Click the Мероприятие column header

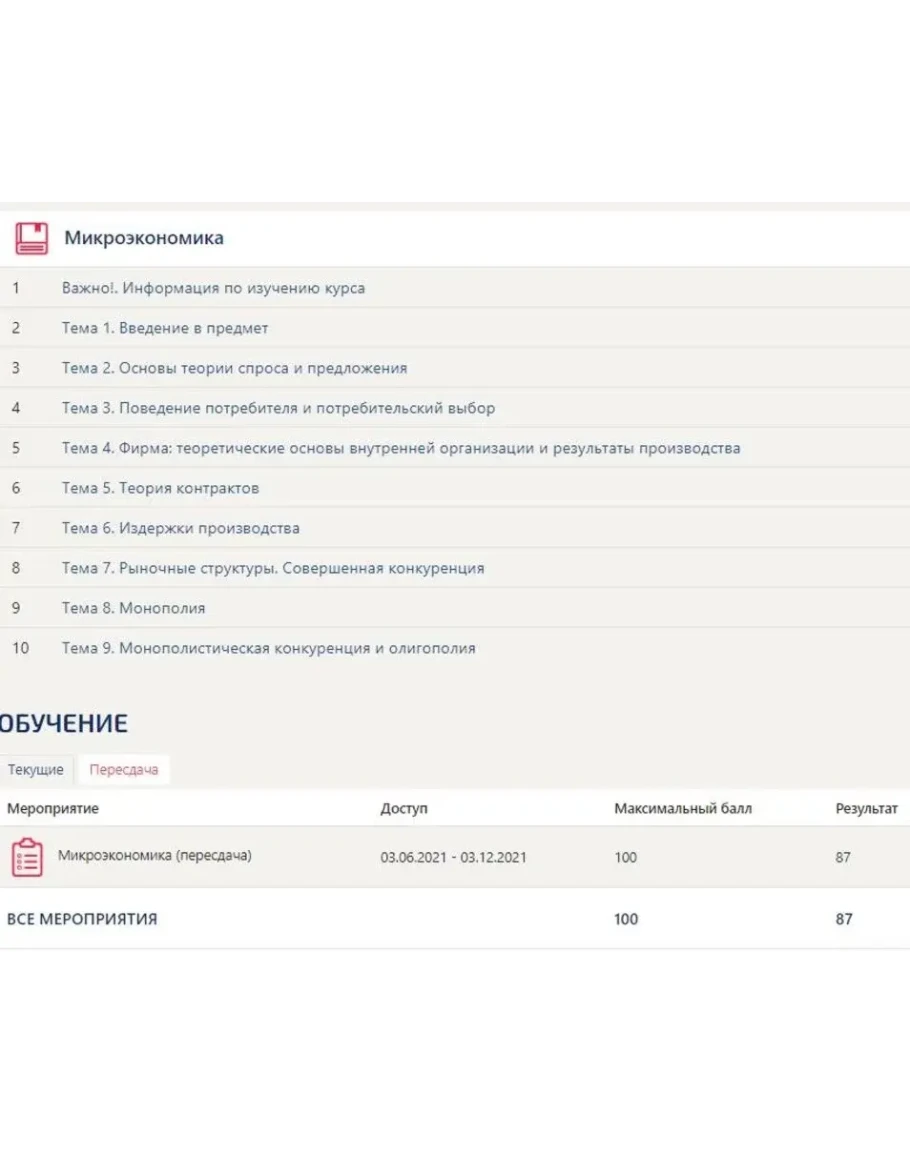tap(53, 808)
